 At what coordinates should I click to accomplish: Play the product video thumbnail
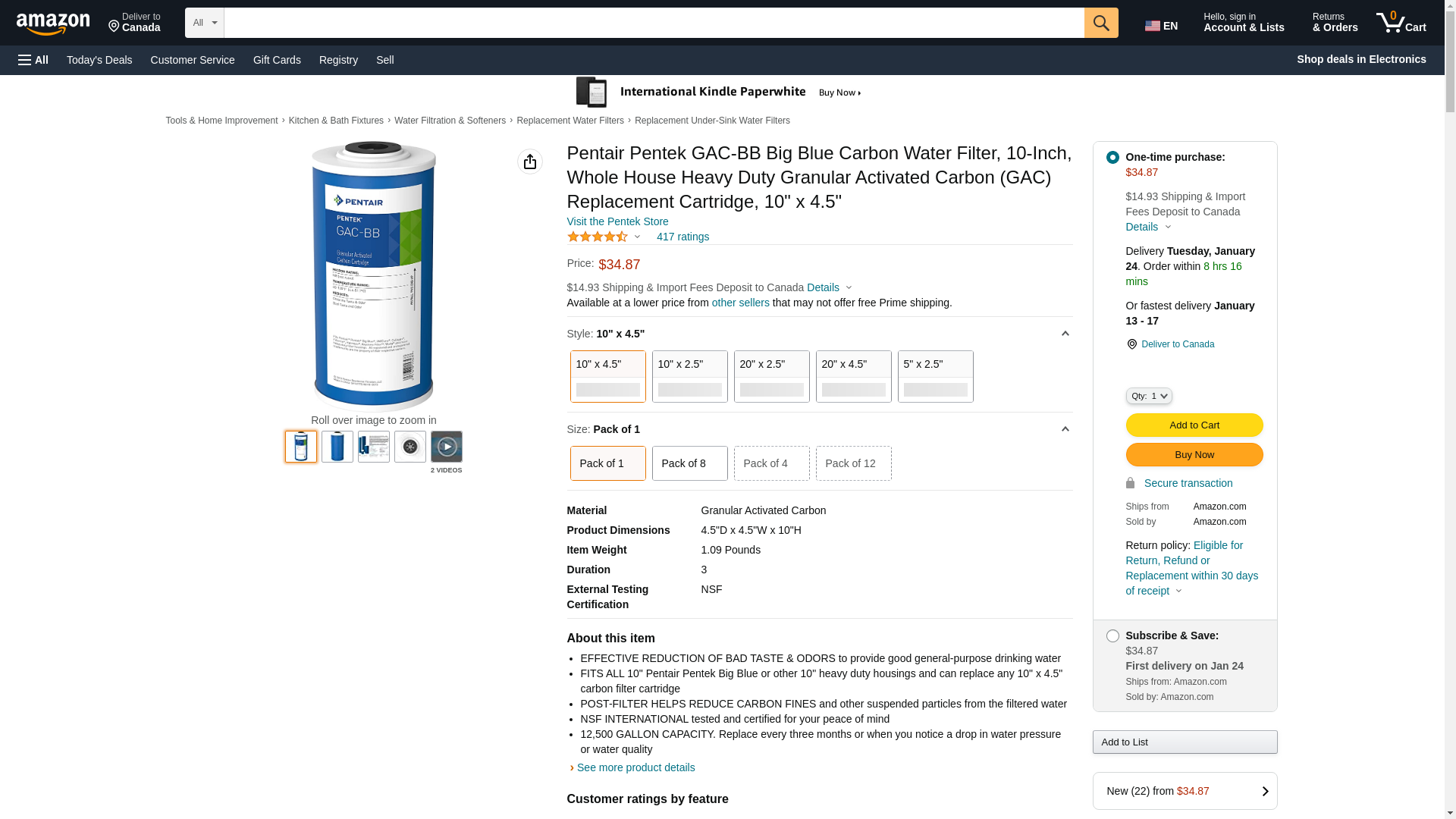[446, 447]
